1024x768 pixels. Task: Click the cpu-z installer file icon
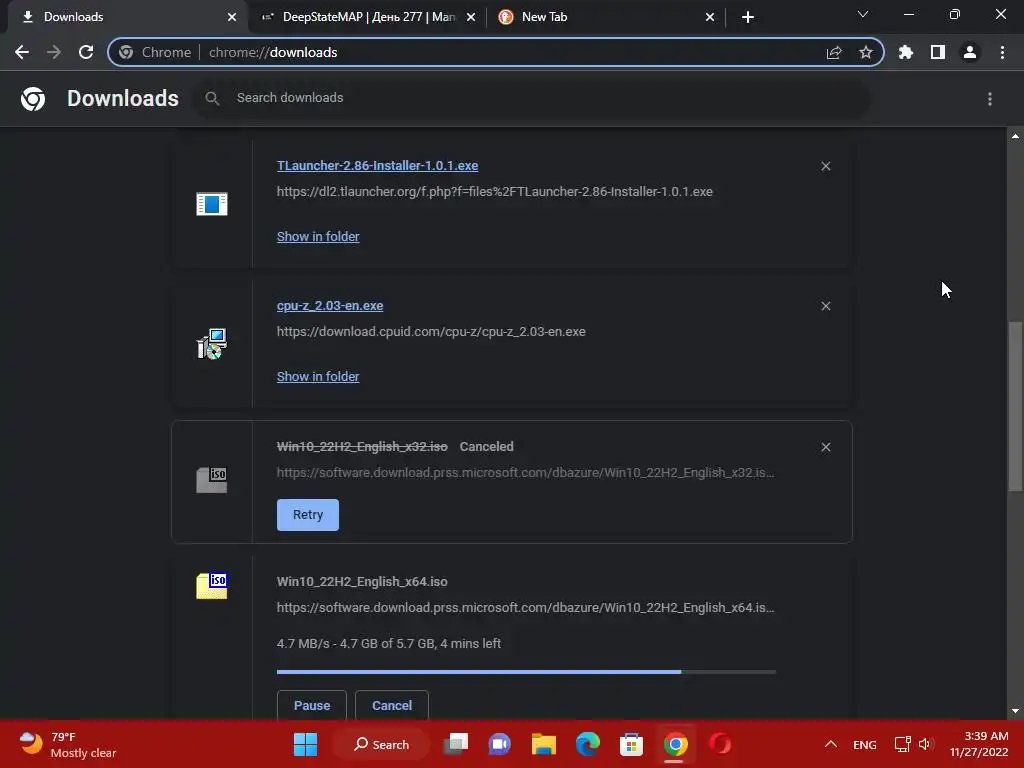click(x=212, y=344)
